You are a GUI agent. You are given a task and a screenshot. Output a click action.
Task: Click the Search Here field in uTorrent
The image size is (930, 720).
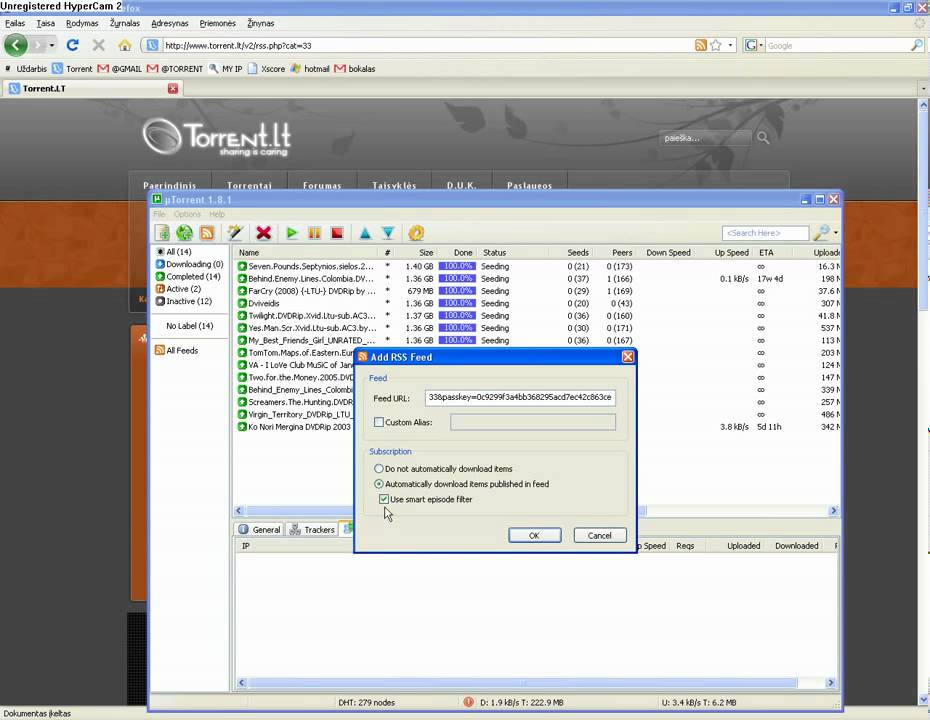click(765, 233)
